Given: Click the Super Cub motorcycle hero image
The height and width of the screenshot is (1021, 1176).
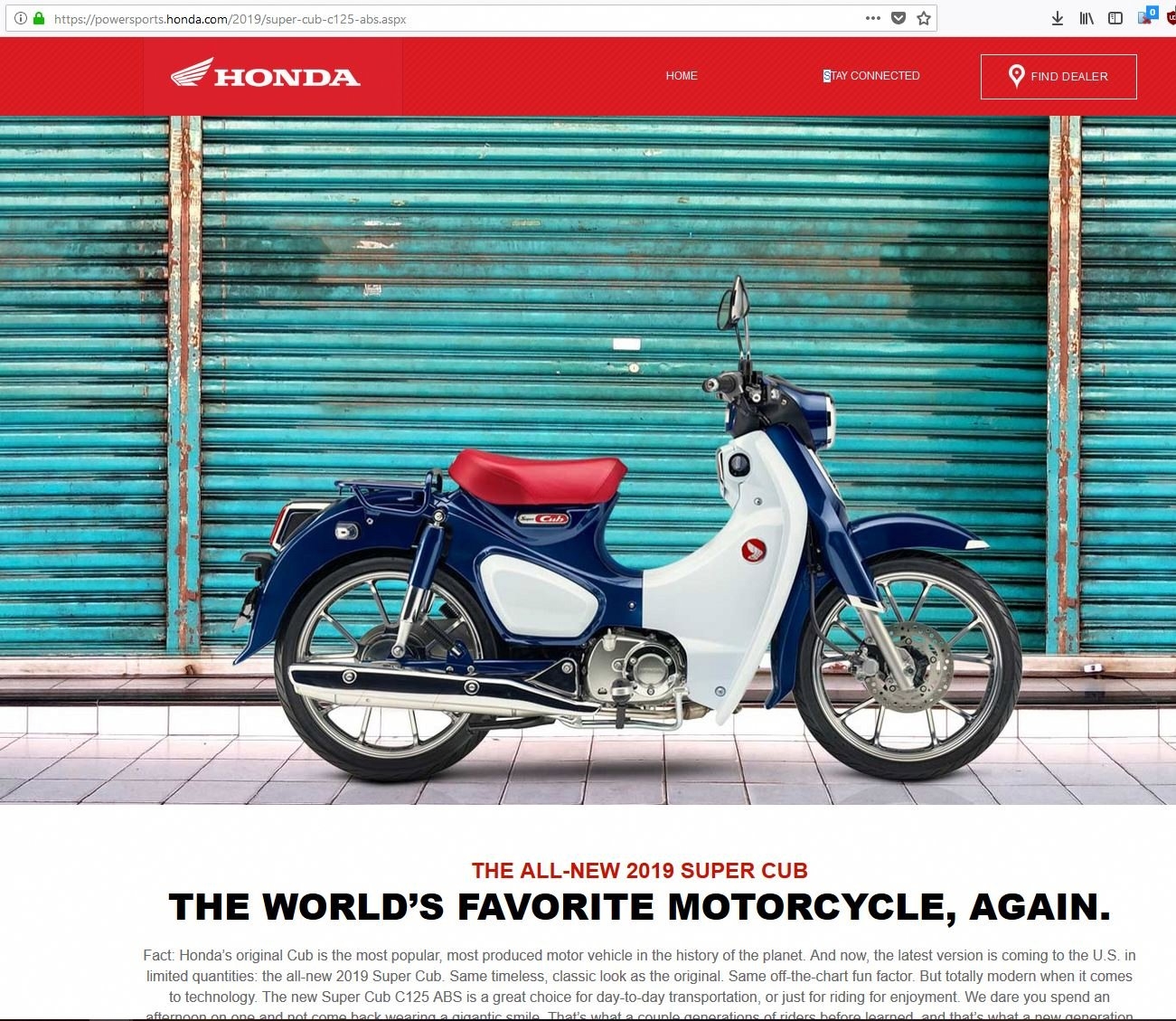Looking at the screenshot, I should point(588,460).
